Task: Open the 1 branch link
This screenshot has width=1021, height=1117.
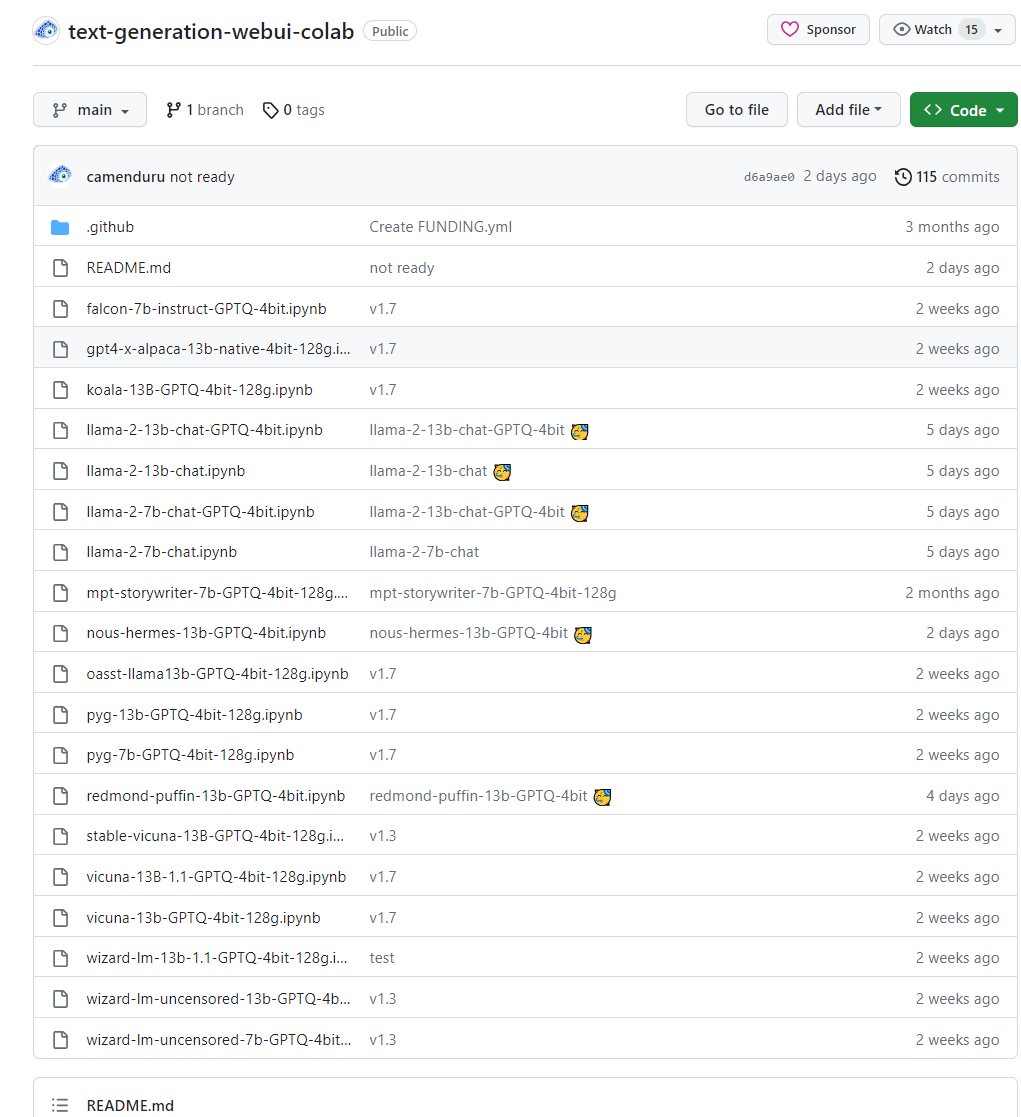Action: 204,110
